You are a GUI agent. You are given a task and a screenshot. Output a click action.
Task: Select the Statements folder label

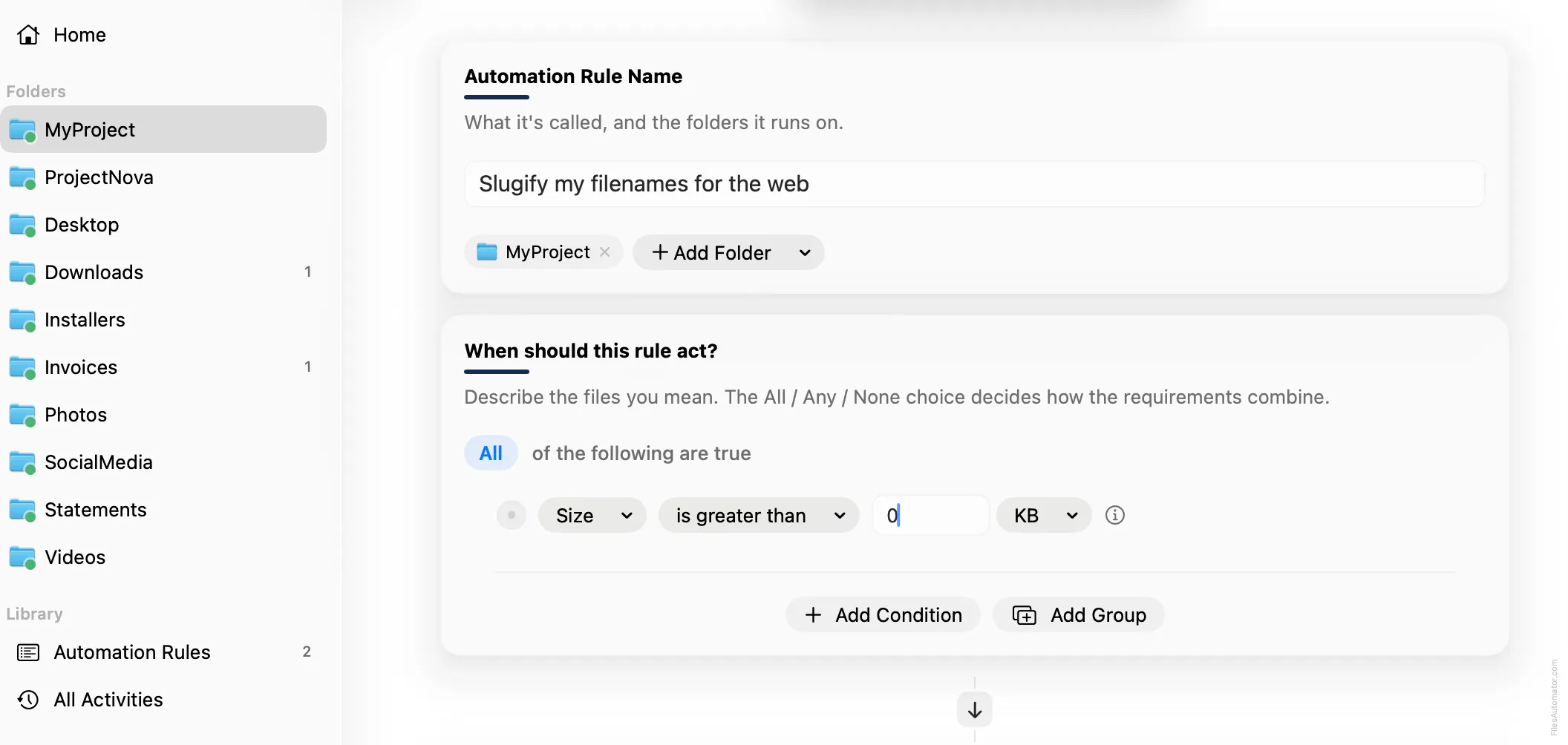pos(96,510)
